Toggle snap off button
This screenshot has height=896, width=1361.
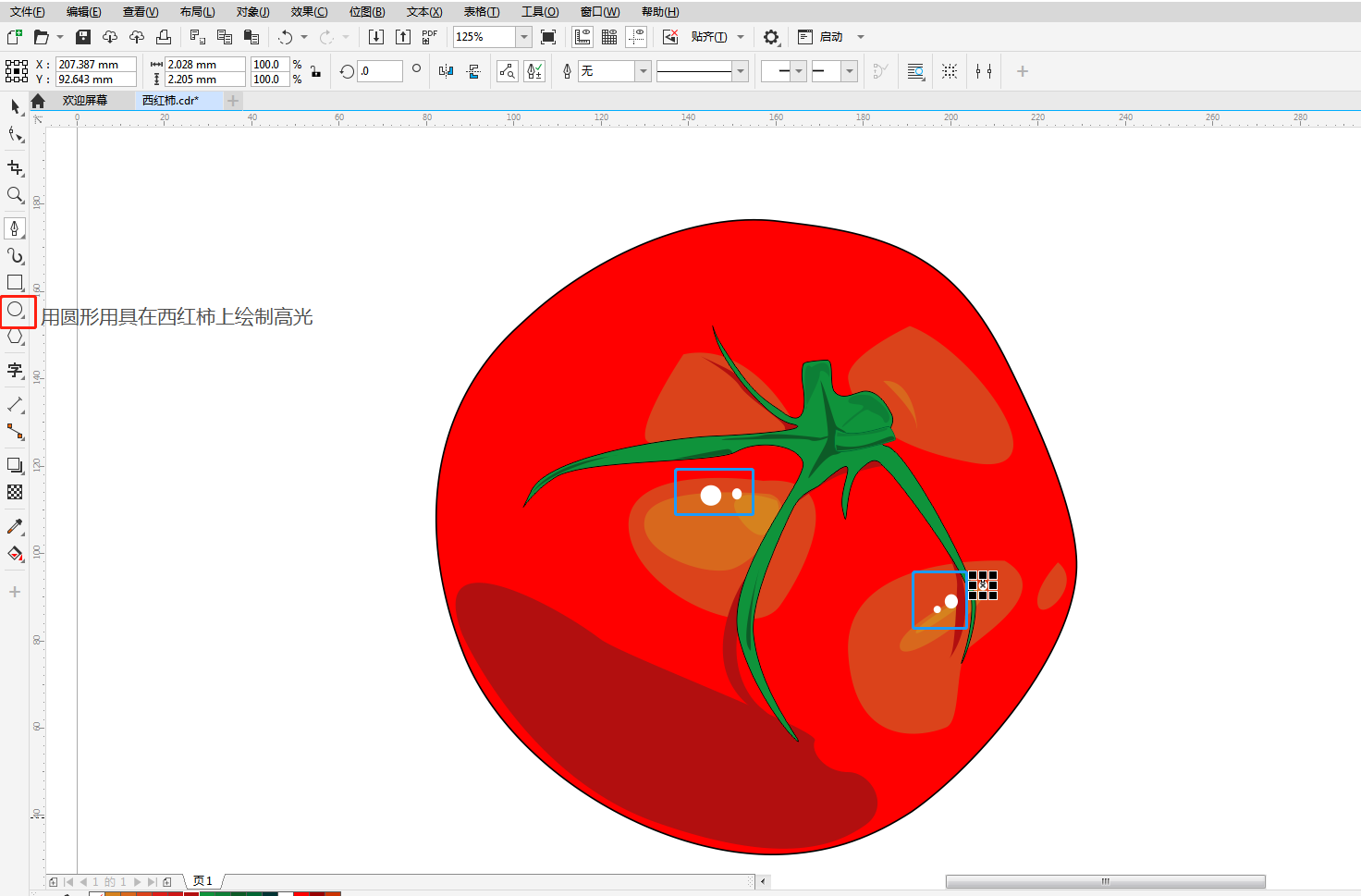pos(670,37)
